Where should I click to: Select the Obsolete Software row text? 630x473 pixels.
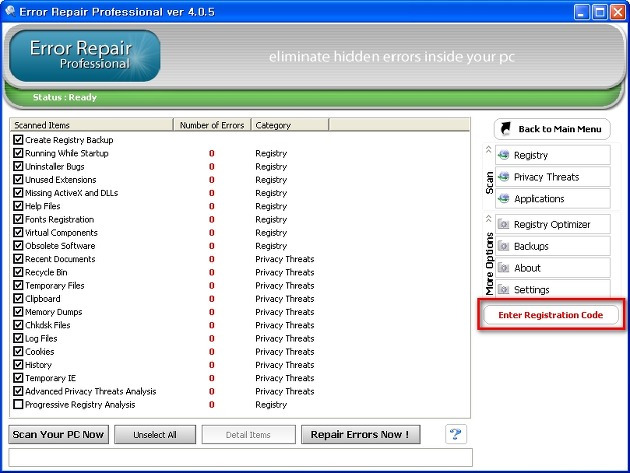[60, 246]
